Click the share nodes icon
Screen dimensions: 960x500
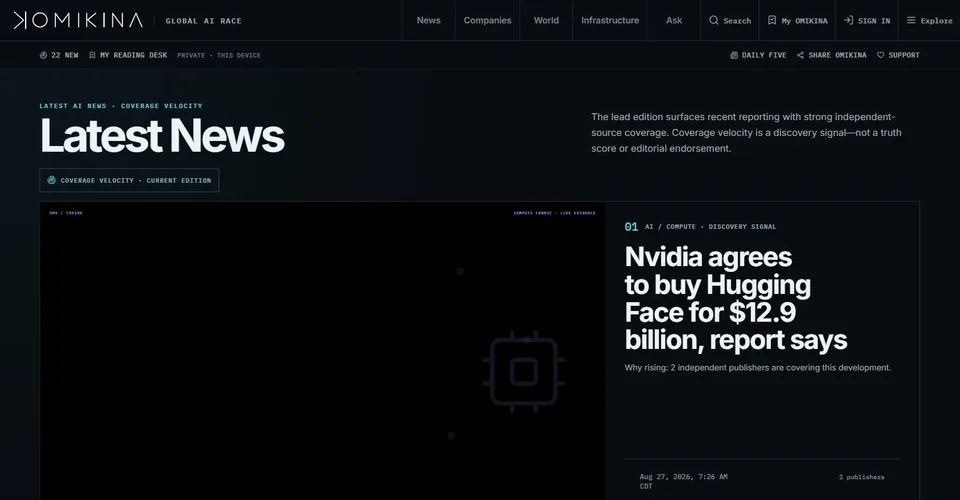pyautogui.click(x=800, y=55)
